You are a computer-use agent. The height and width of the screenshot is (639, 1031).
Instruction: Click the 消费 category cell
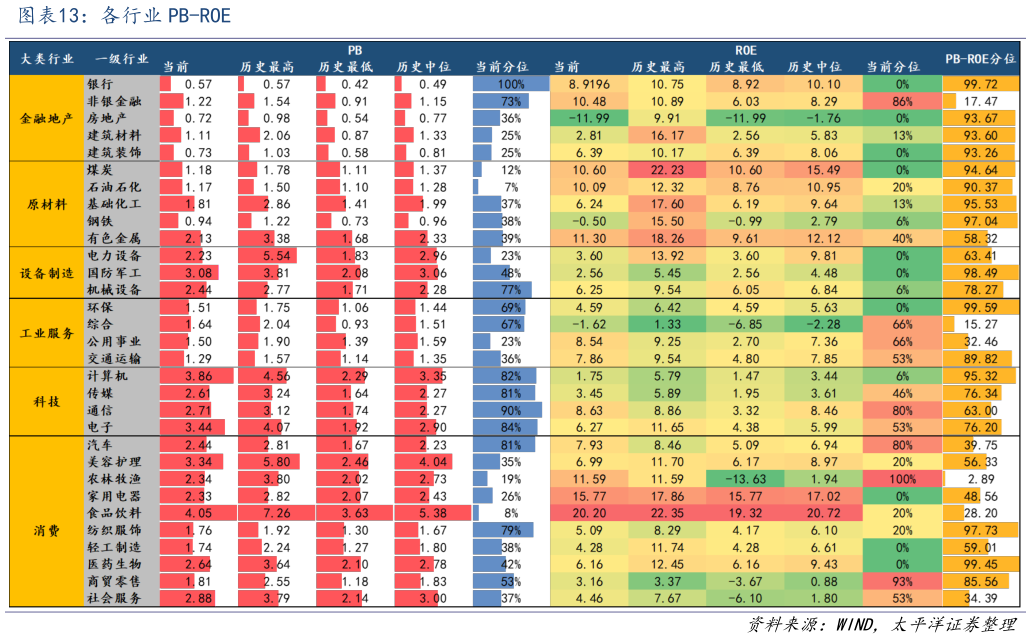47,530
